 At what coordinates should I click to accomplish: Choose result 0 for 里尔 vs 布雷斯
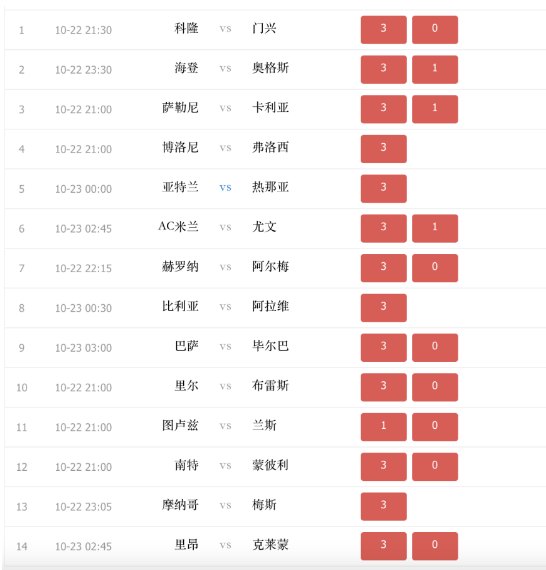click(435, 387)
